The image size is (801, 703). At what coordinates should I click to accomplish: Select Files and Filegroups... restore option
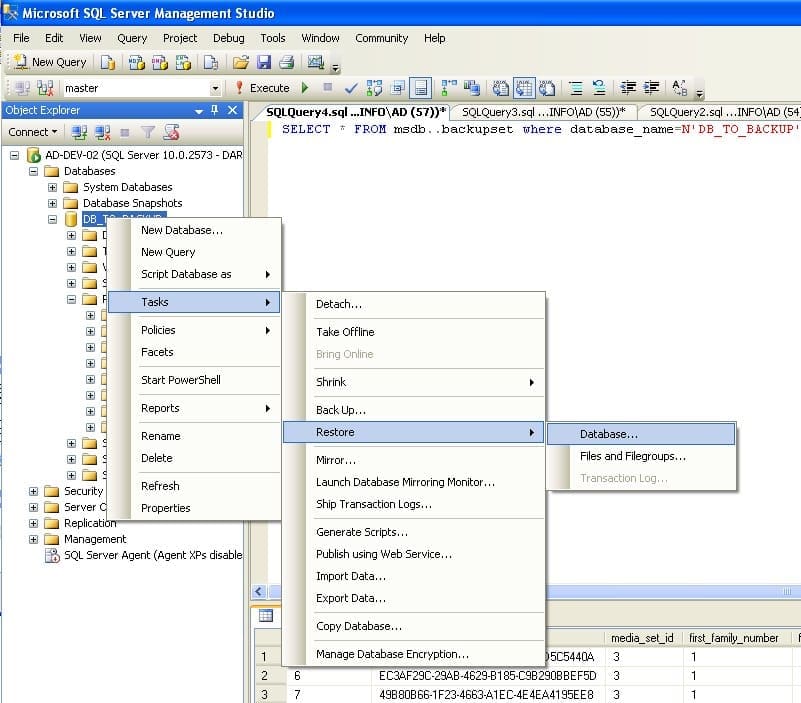click(641, 456)
